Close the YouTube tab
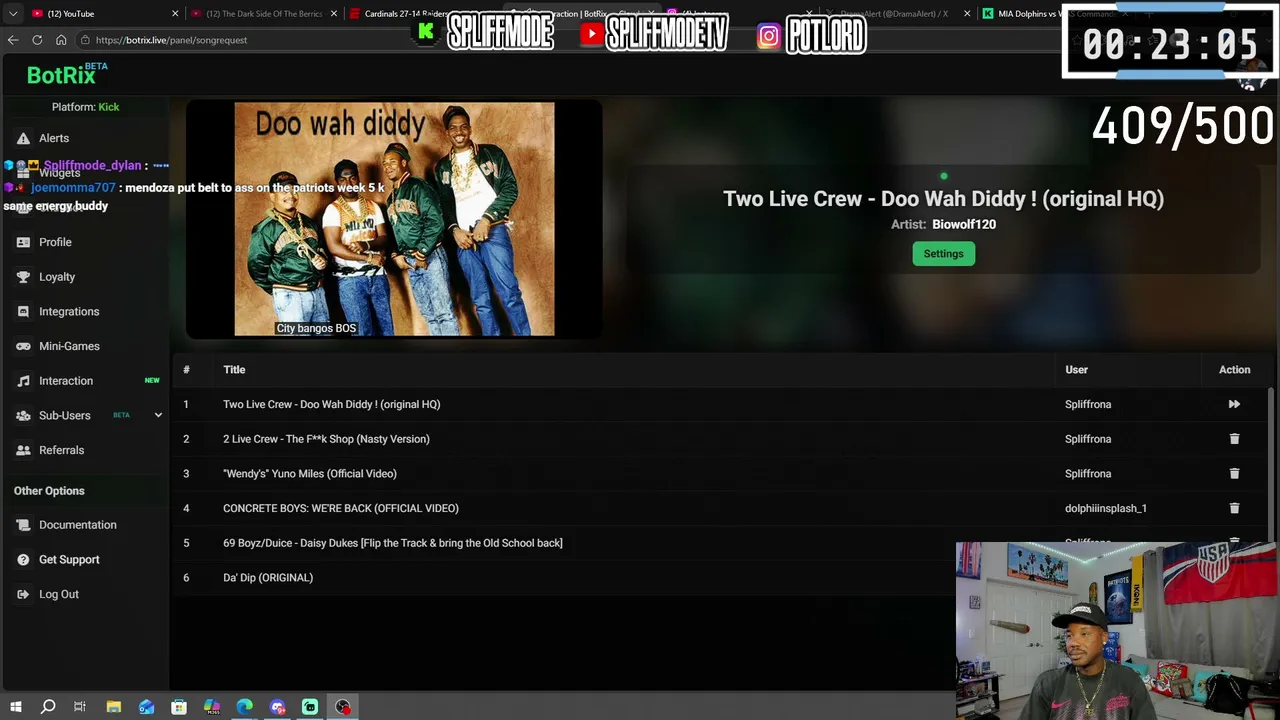 tap(175, 14)
